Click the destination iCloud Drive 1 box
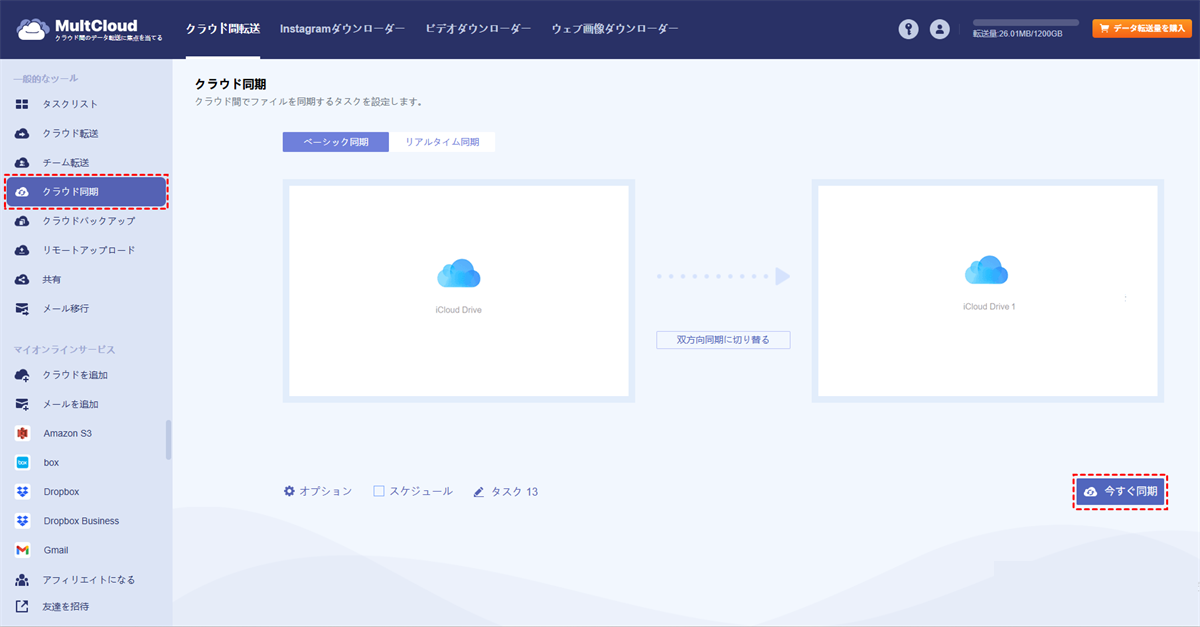The height and width of the screenshot is (627, 1200). coord(988,291)
